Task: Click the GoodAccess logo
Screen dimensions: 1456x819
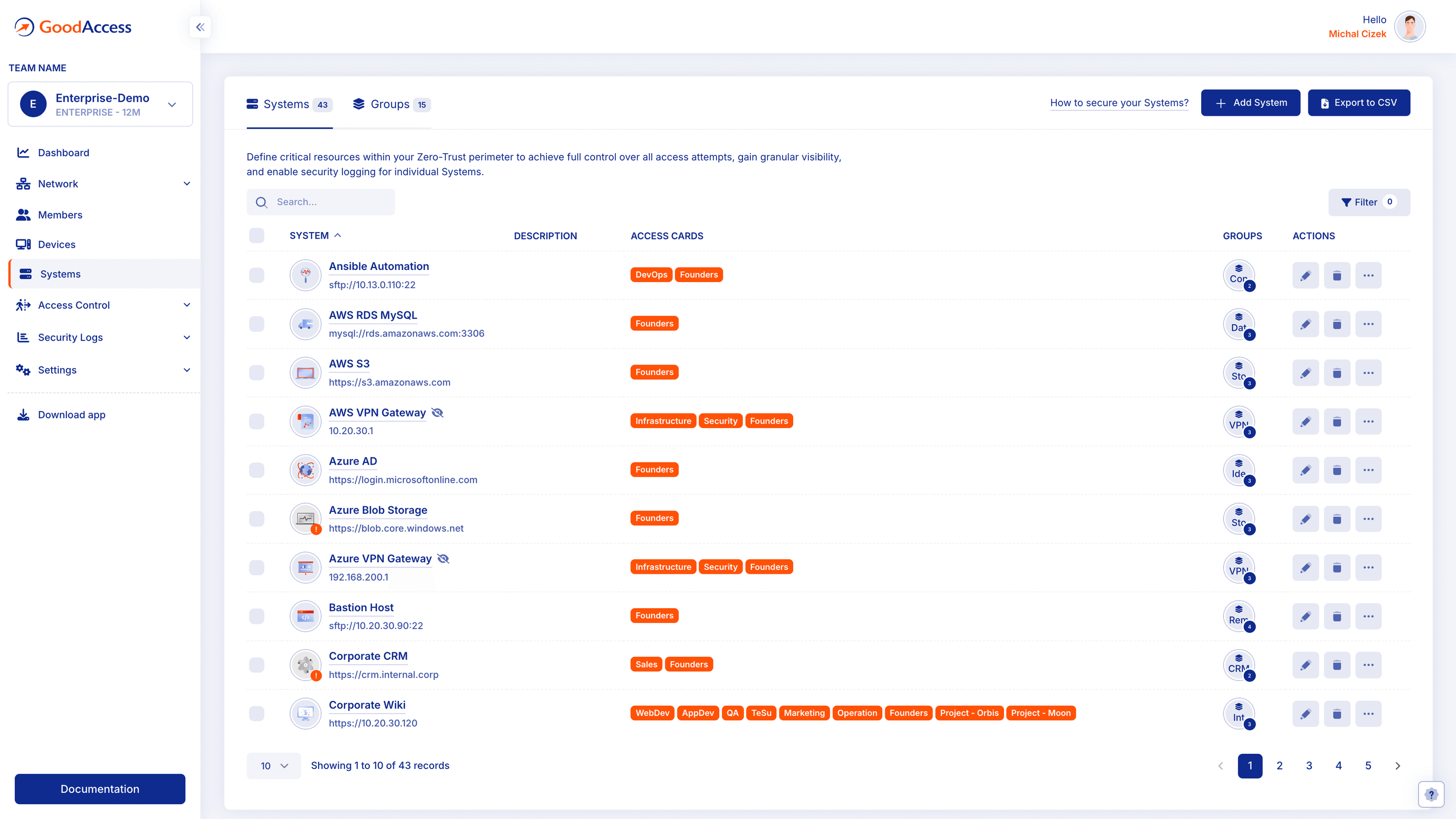Action: (73, 27)
